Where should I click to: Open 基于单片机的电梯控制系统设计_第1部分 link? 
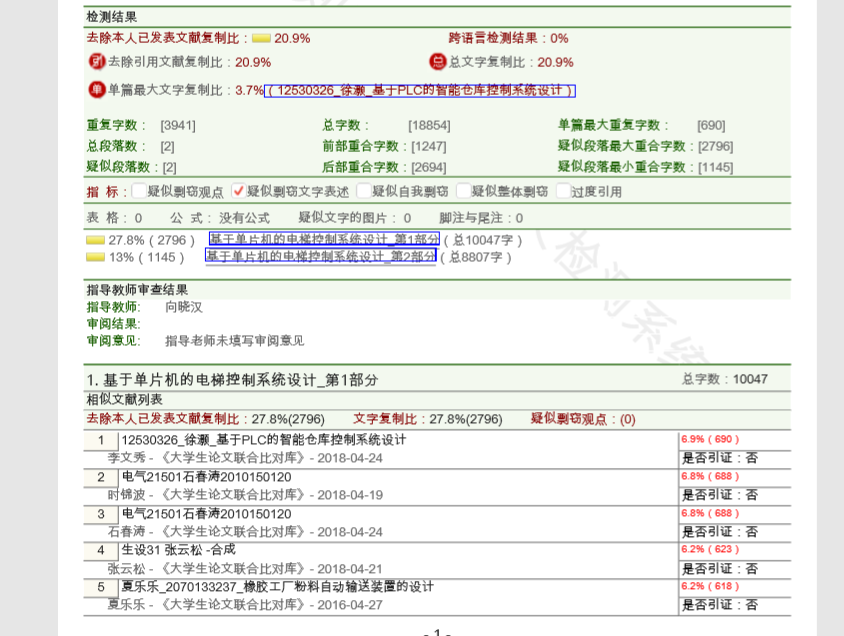tap(325, 239)
